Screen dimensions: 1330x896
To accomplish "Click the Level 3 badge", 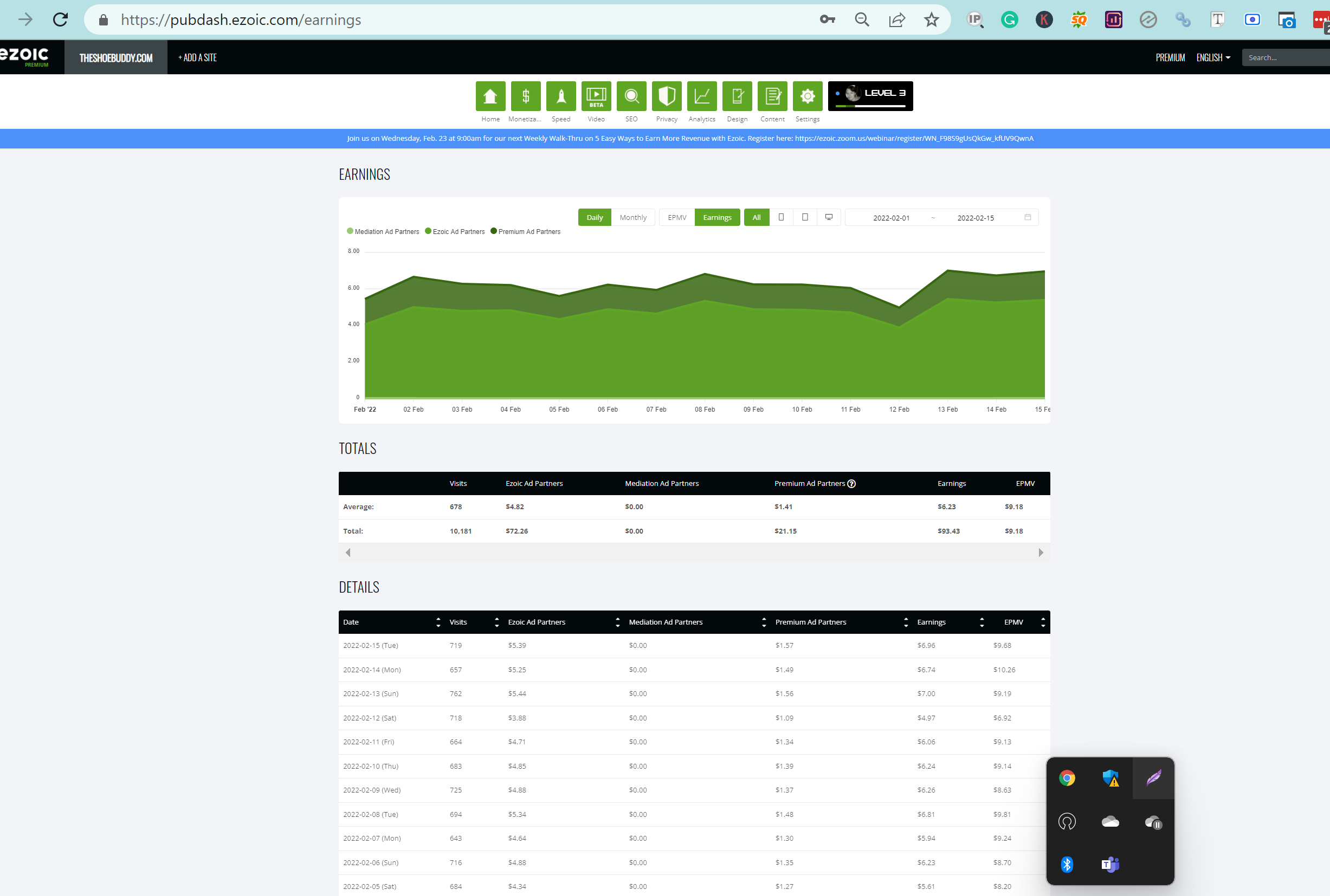I will 870,95.
